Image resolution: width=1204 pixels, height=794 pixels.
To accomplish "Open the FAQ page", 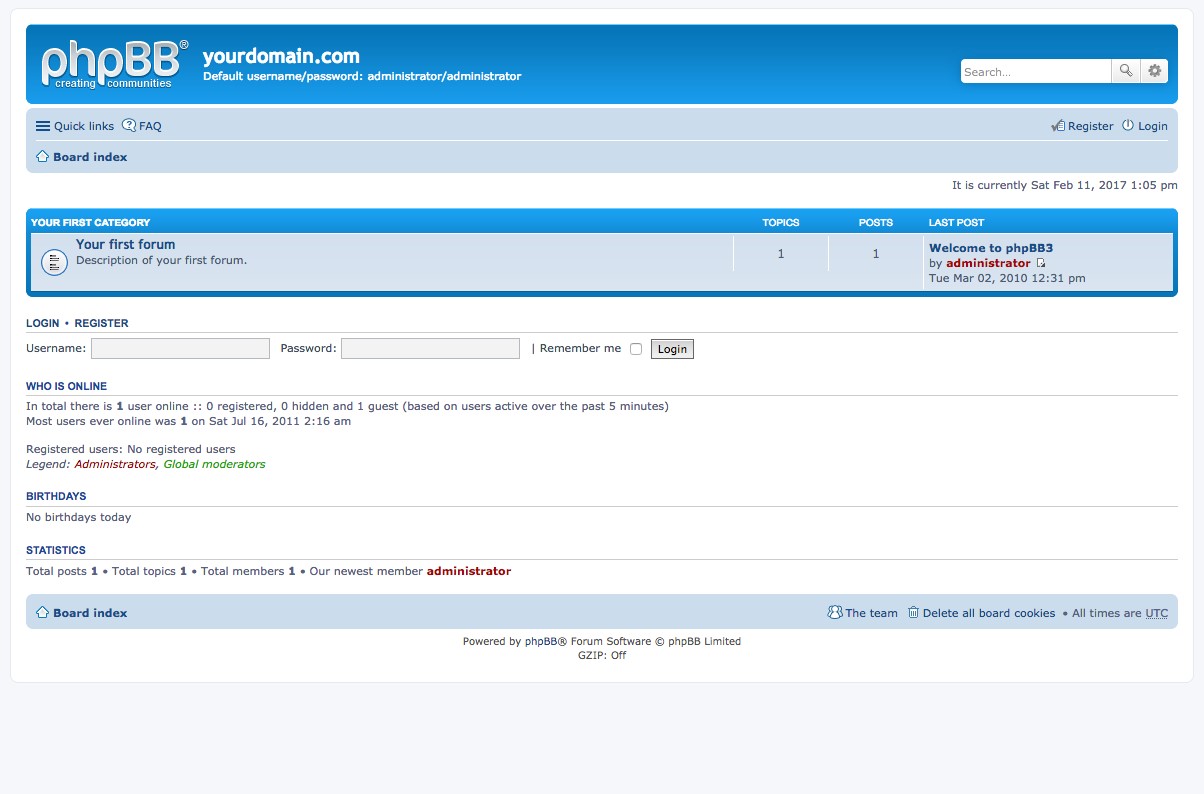I will pyautogui.click(x=142, y=126).
